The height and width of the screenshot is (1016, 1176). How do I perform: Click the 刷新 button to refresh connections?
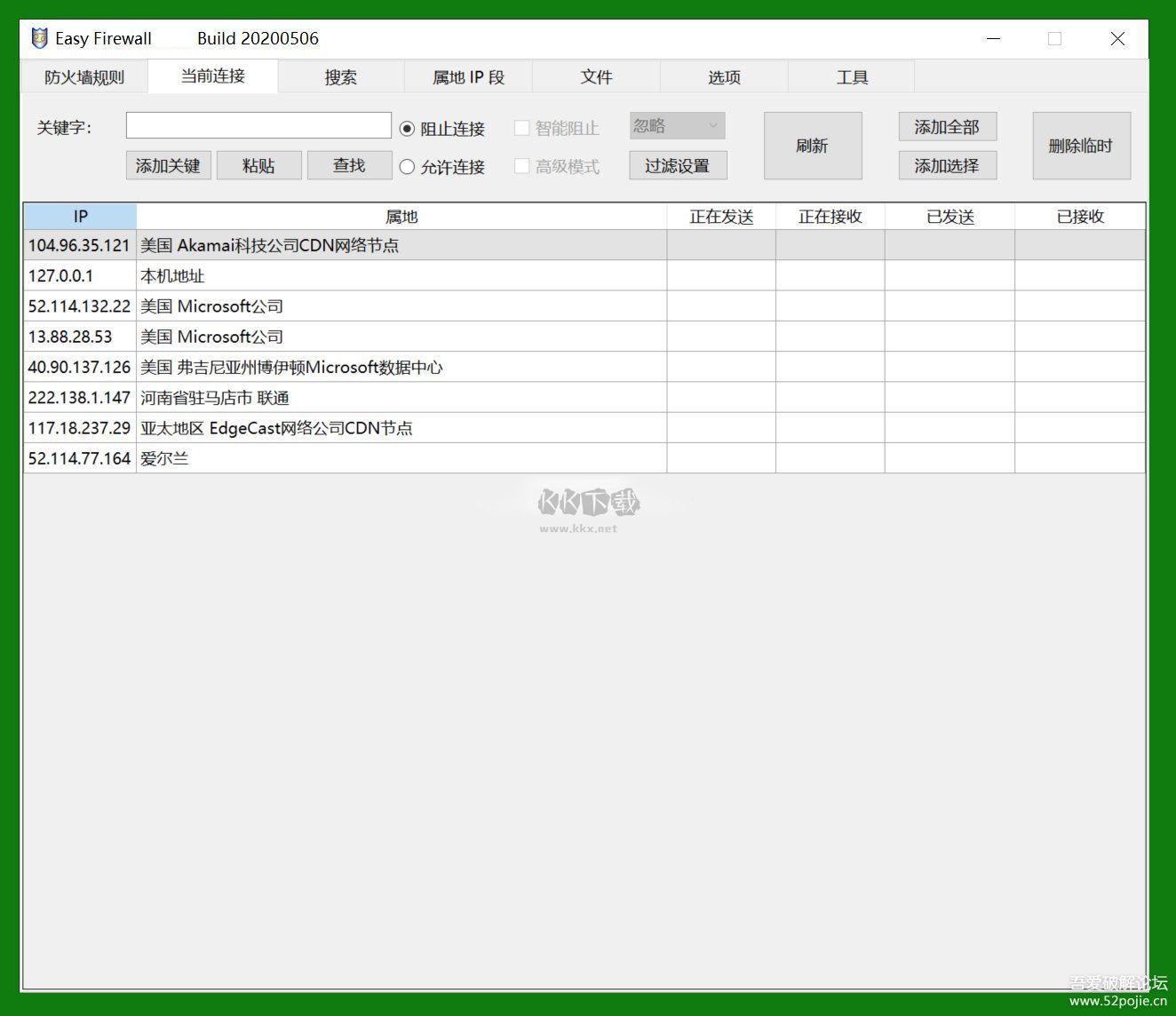(812, 145)
